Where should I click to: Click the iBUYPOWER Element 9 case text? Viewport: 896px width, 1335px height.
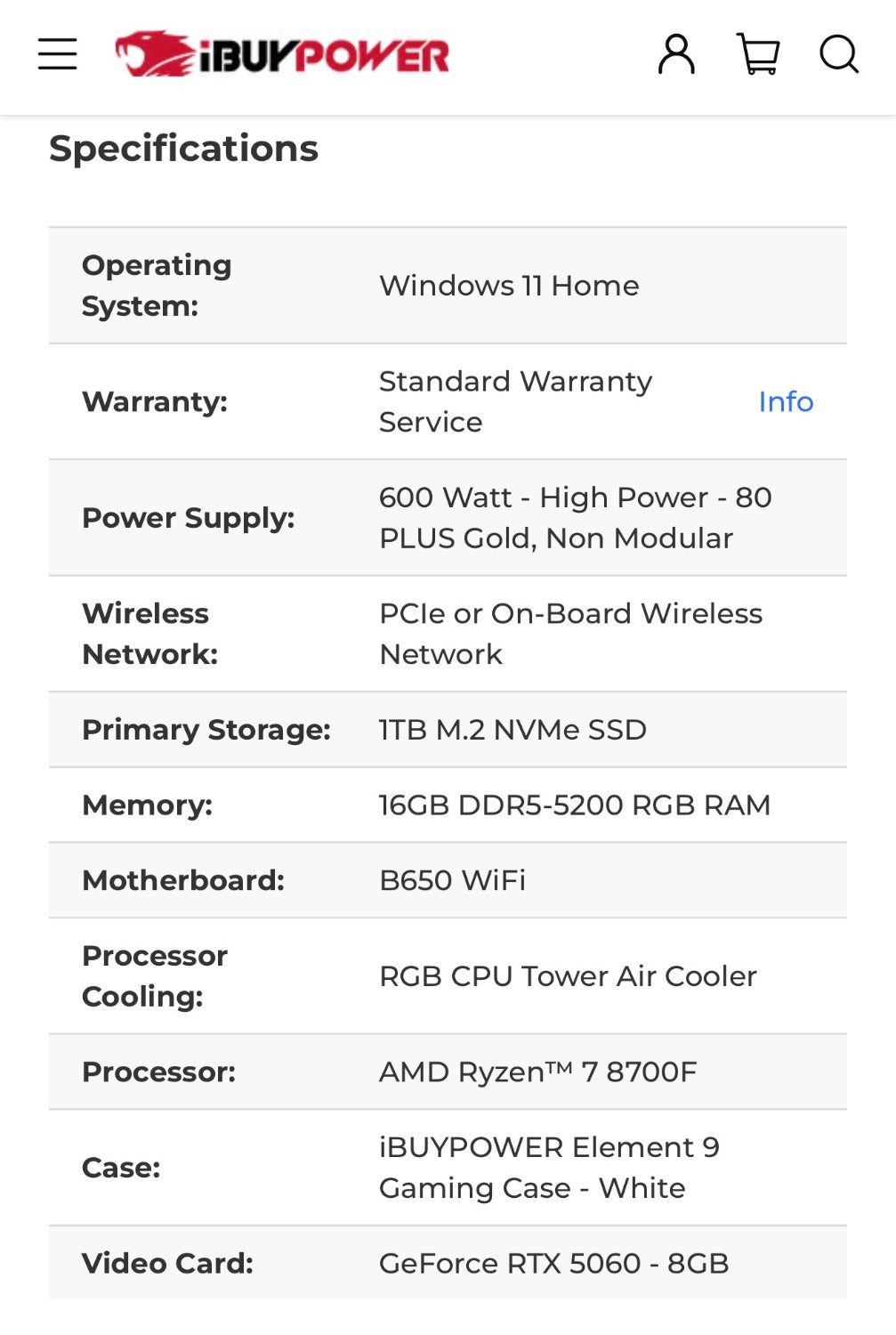[549, 1168]
